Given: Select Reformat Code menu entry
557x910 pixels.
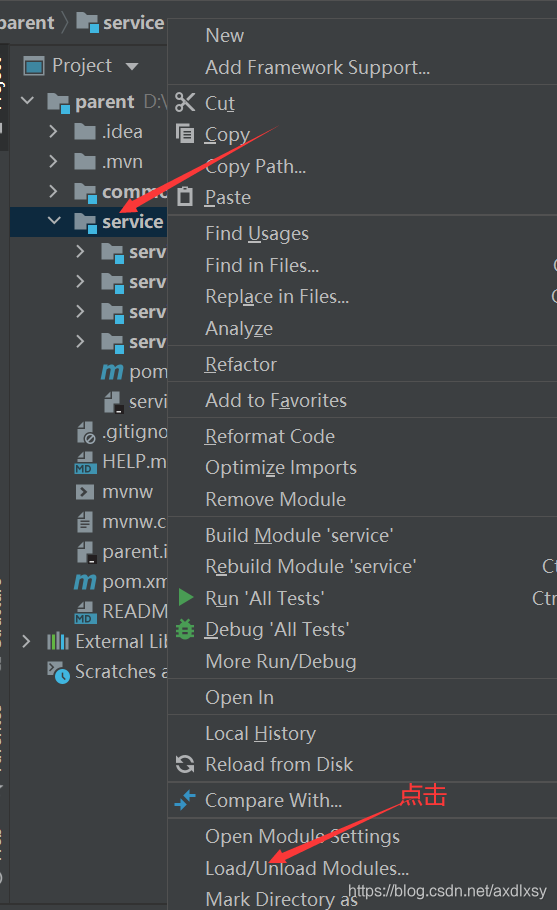Looking at the screenshot, I should [x=270, y=436].
